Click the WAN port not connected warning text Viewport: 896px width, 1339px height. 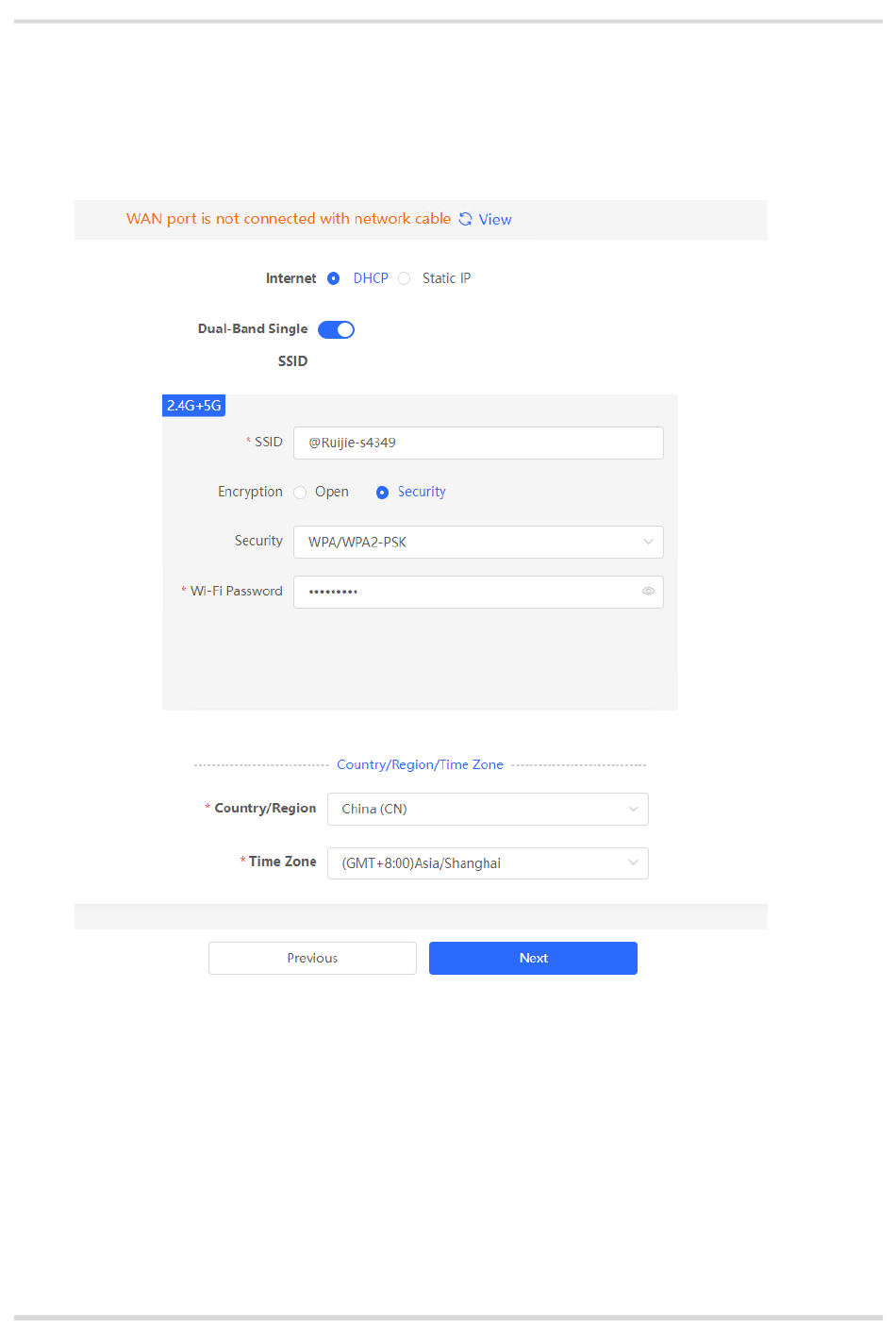pyautogui.click(x=289, y=219)
